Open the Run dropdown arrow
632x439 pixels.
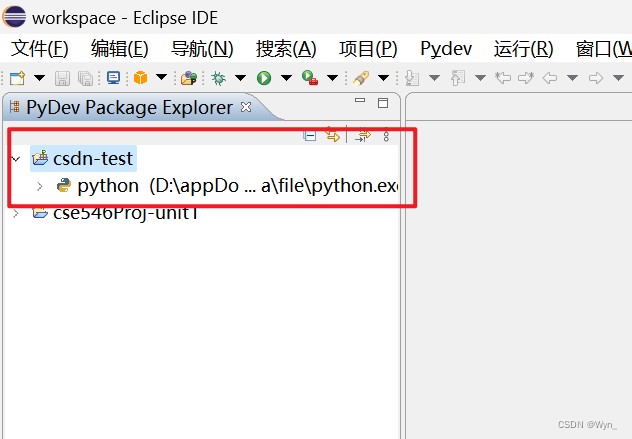287,77
